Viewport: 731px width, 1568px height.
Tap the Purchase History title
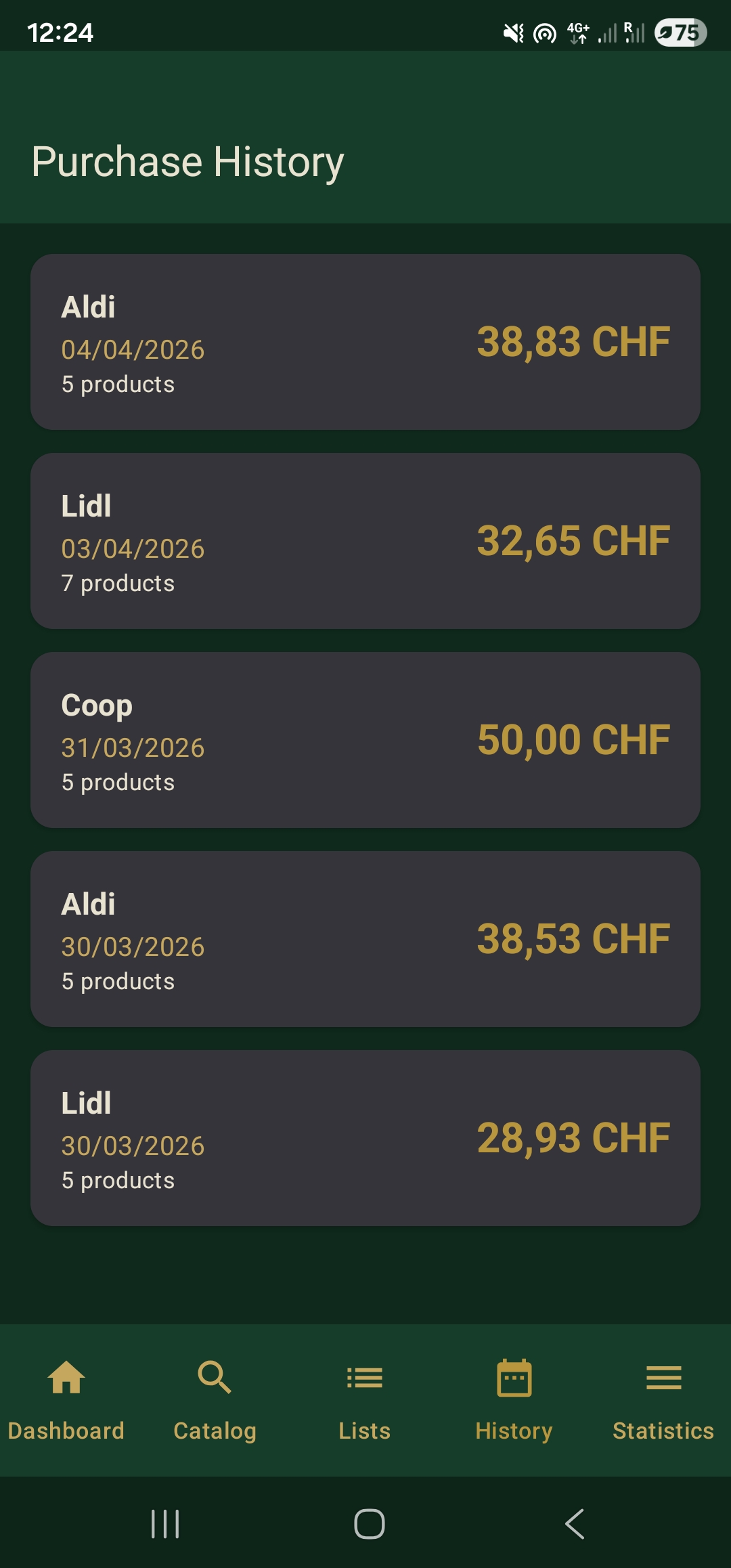pos(187,162)
